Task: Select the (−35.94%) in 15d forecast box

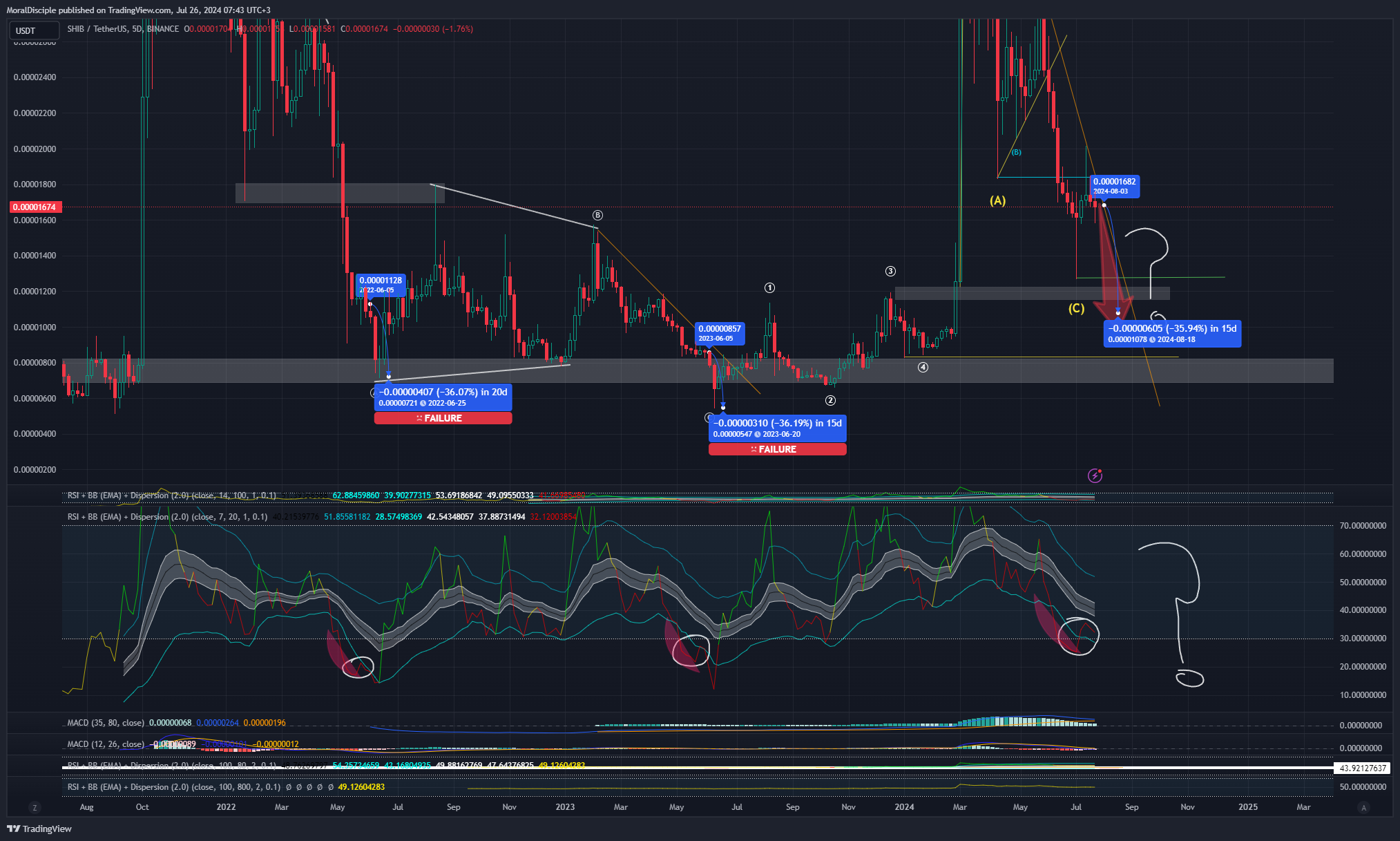Action: [x=1172, y=334]
